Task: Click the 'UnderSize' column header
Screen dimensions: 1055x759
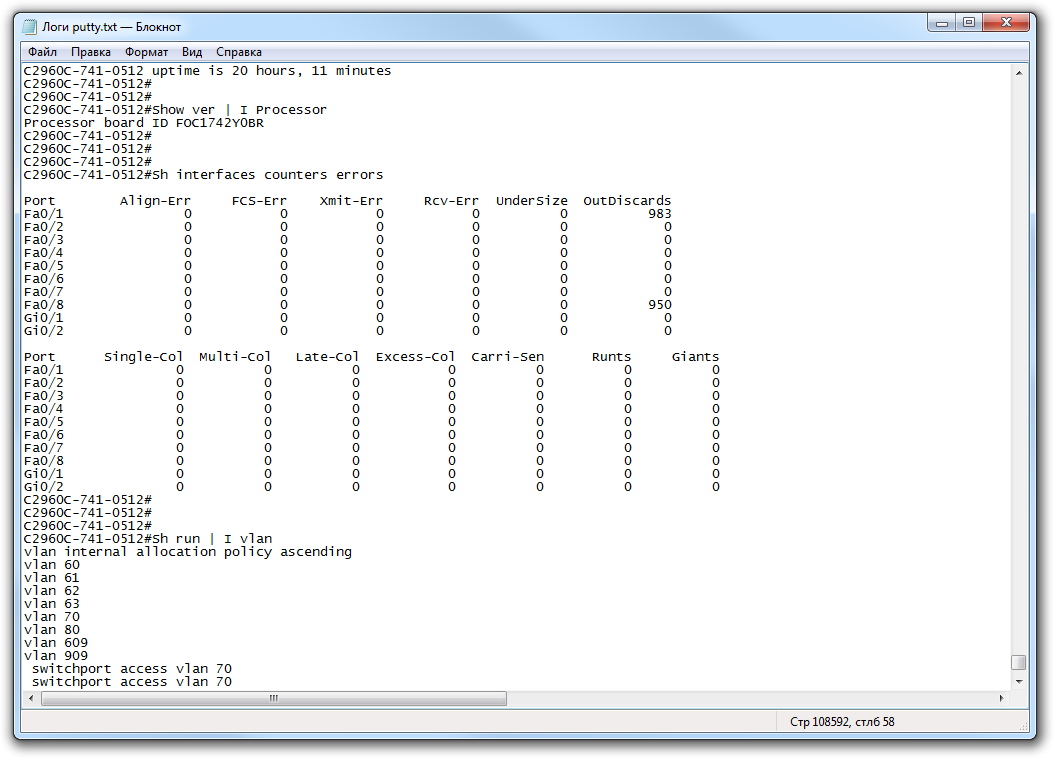Action: click(532, 201)
